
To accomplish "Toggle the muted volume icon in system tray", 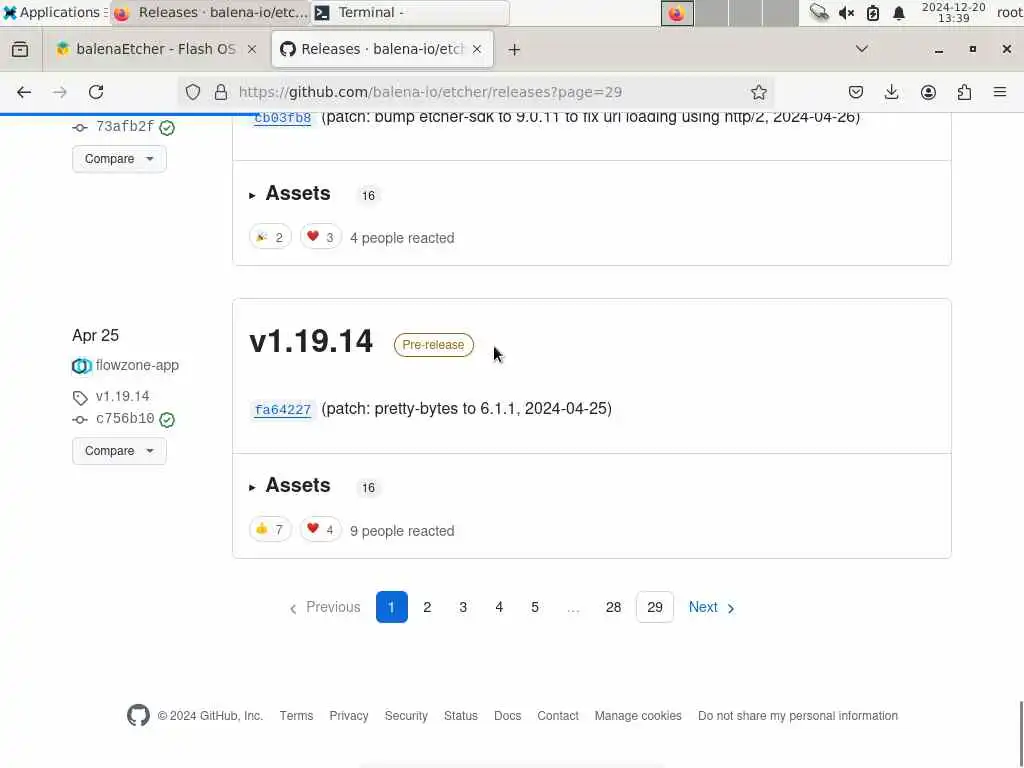I will click(x=846, y=12).
